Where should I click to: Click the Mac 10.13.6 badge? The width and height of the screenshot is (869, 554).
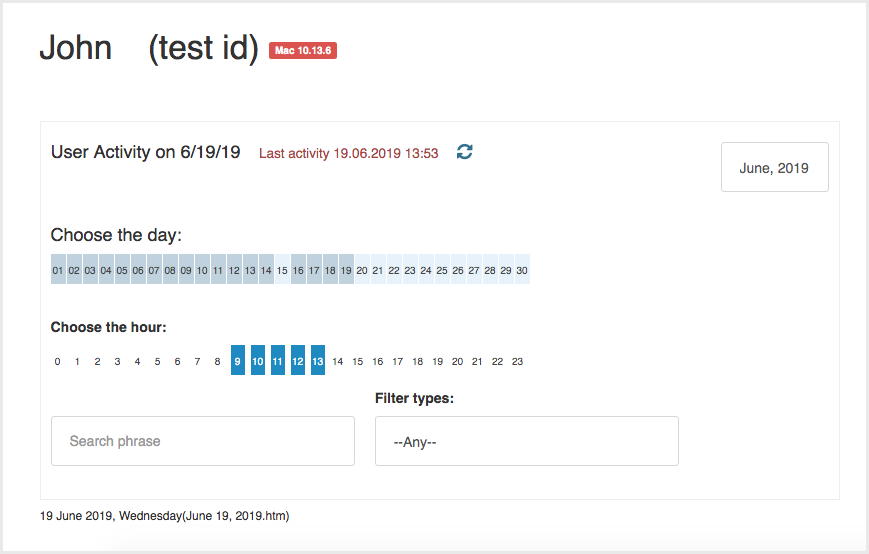click(303, 50)
